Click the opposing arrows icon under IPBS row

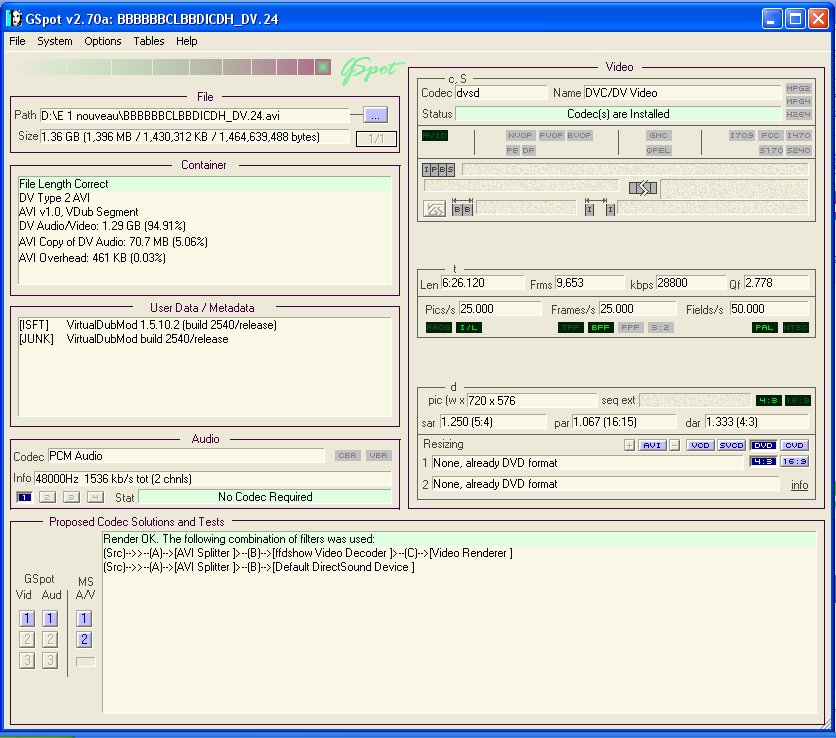tap(642, 188)
